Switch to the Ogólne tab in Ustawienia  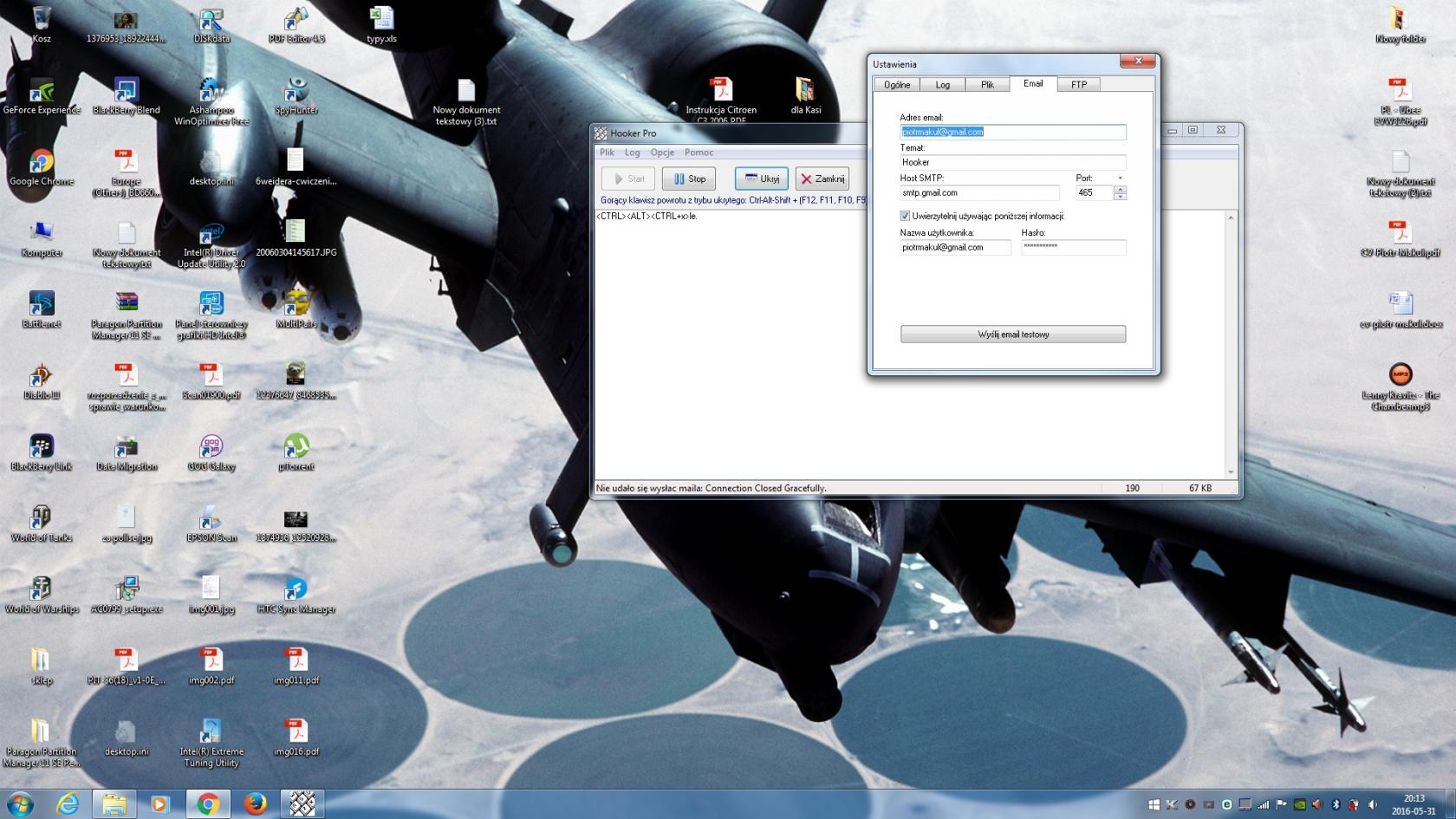pyautogui.click(x=897, y=85)
